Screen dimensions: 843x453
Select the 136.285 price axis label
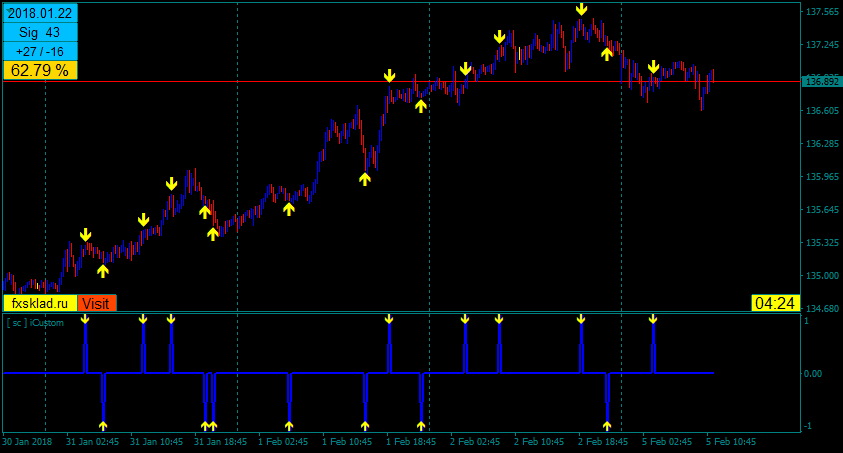823,143
